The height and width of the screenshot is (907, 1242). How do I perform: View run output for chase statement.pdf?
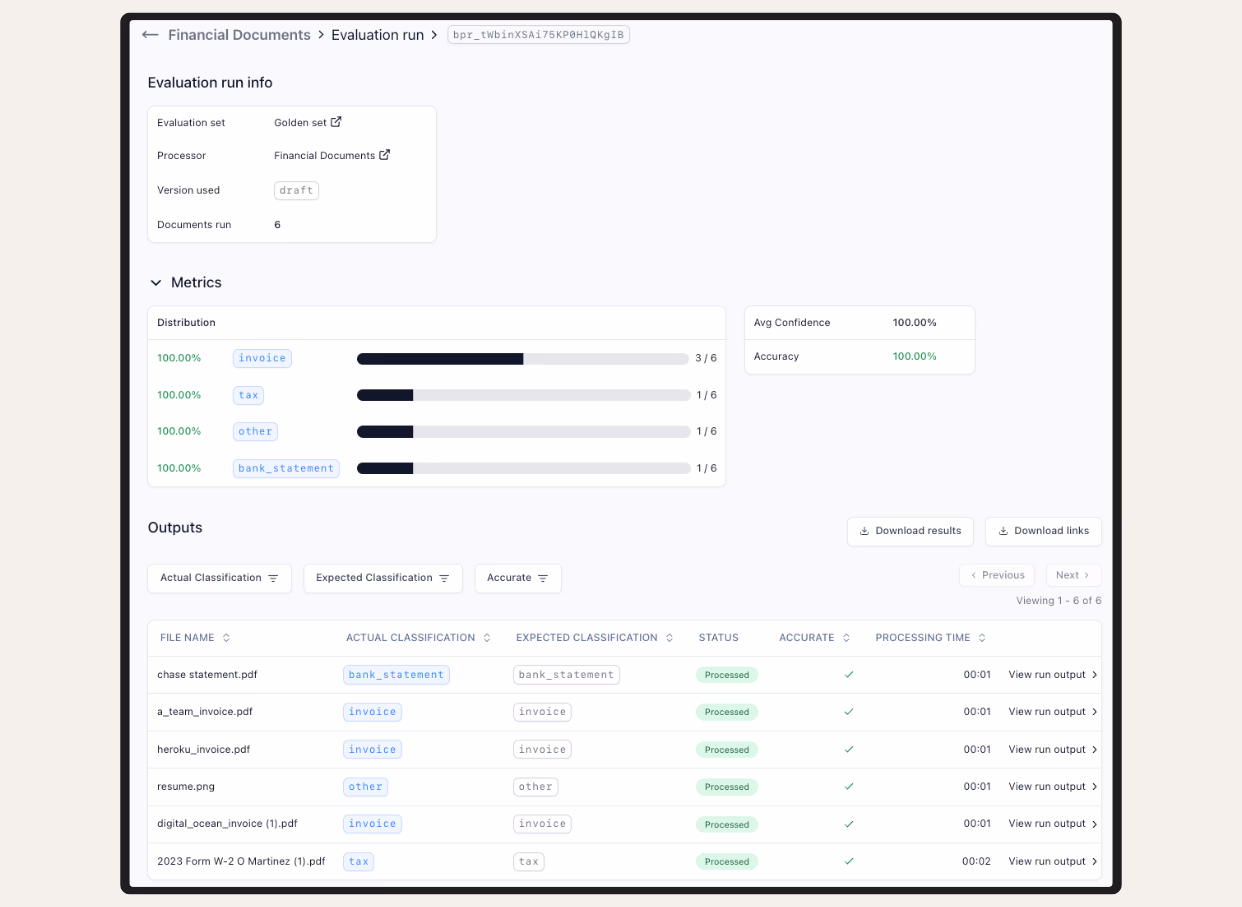click(1052, 675)
